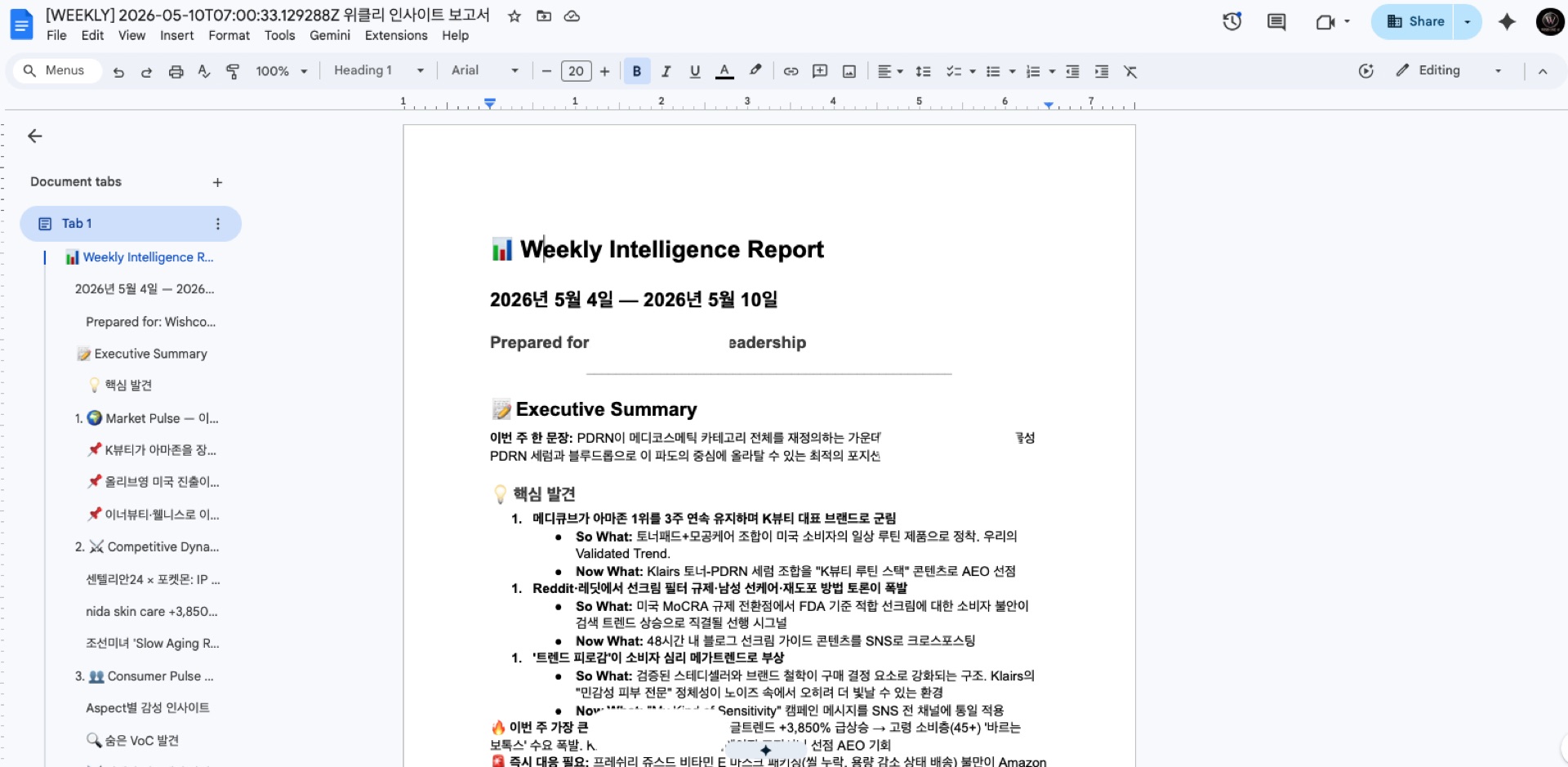Jump to Consumer Pulse outline item
The height and width of the screenshot is (767, 1568).
click(145, 676)
